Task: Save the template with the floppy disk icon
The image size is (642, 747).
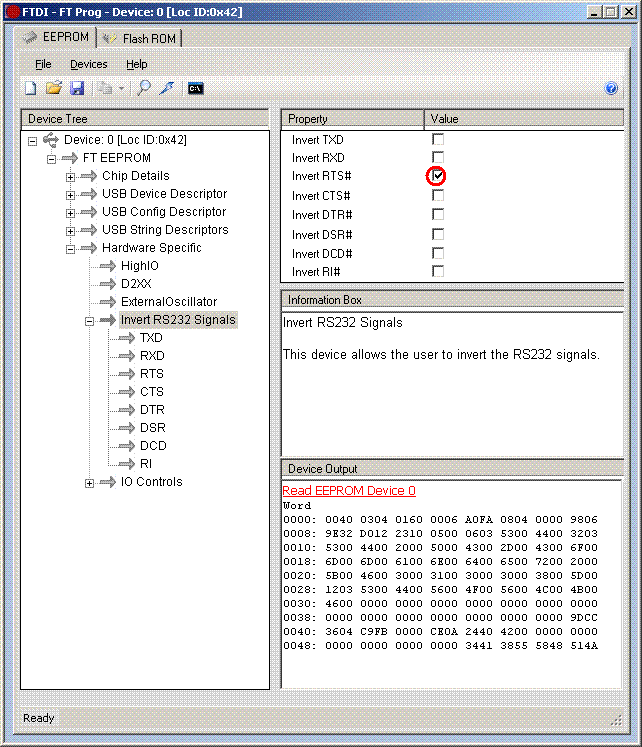Action: tap(77, 89)
